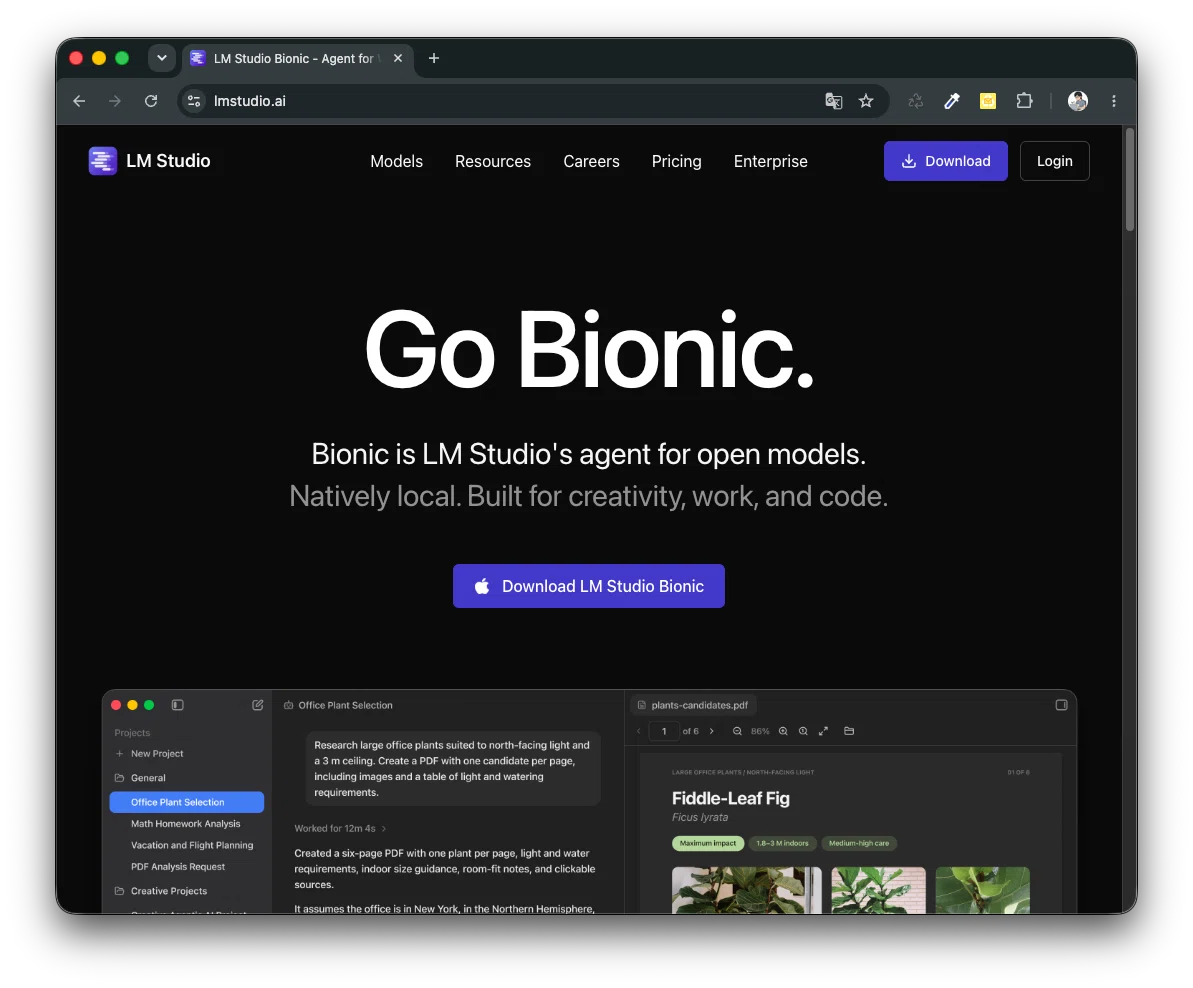Viewport: 1193px width, 988px height.
Task: Open the translate page icon
Action: (834, 101)
